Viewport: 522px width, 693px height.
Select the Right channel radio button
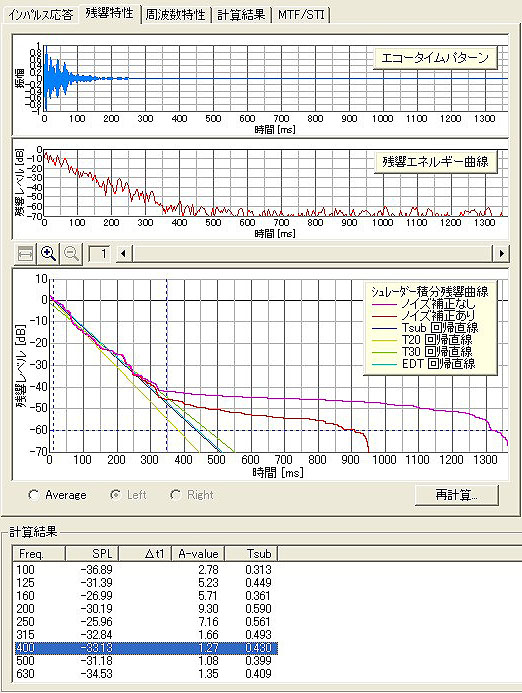coord(192,495)
